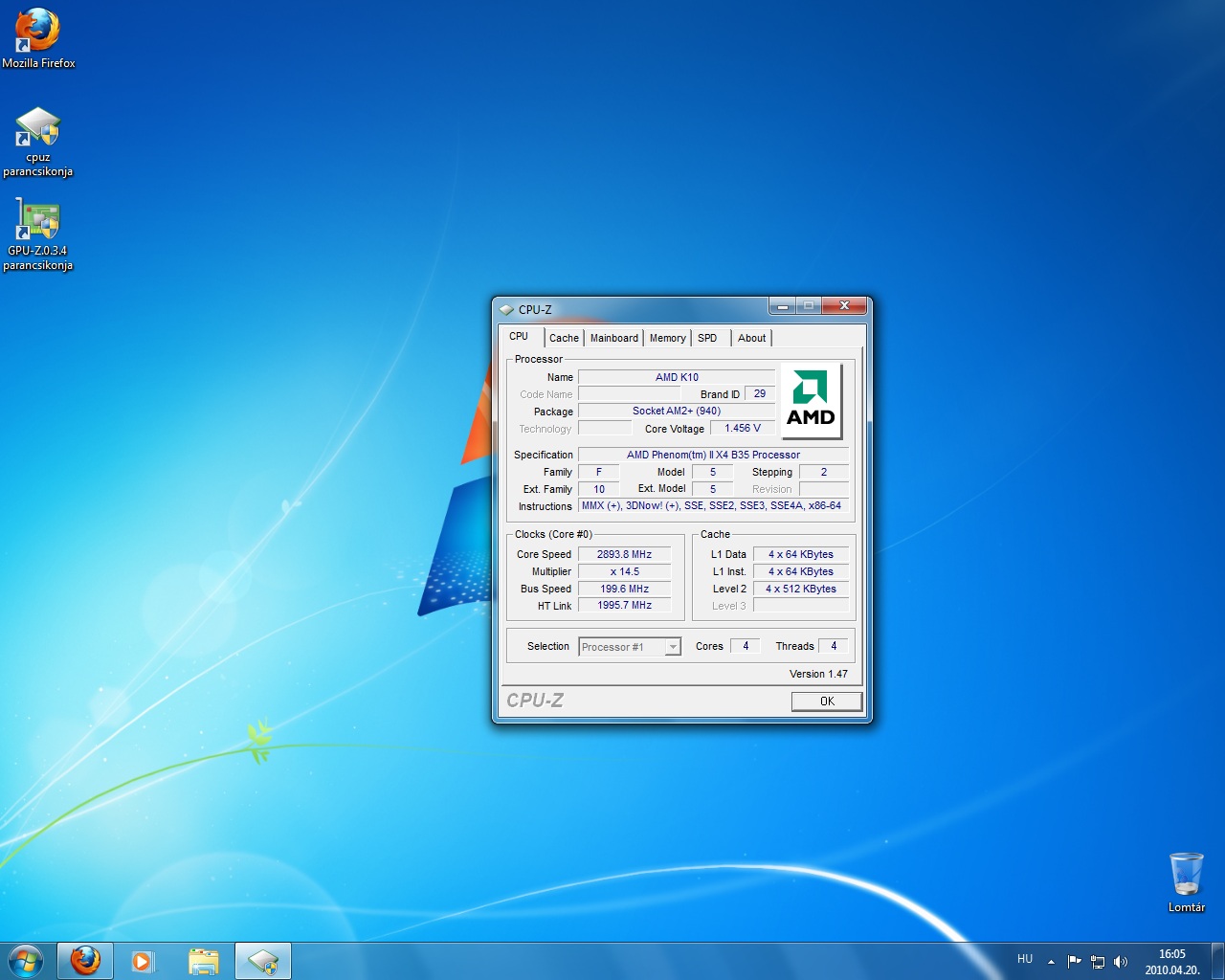Click the CPU-Z title bar icon

pos(507,309)
